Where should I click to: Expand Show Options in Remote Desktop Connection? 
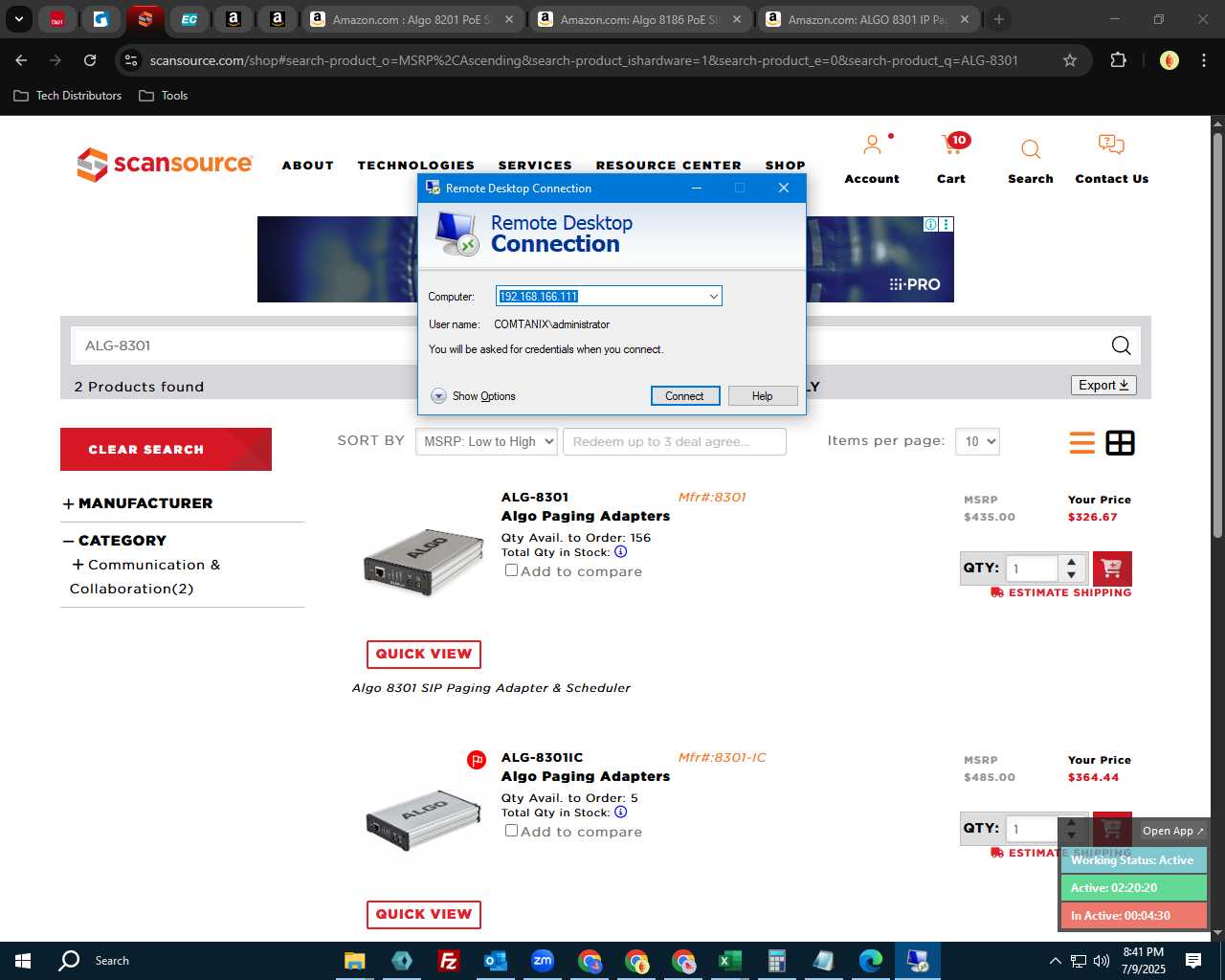[x=474, y=396]
